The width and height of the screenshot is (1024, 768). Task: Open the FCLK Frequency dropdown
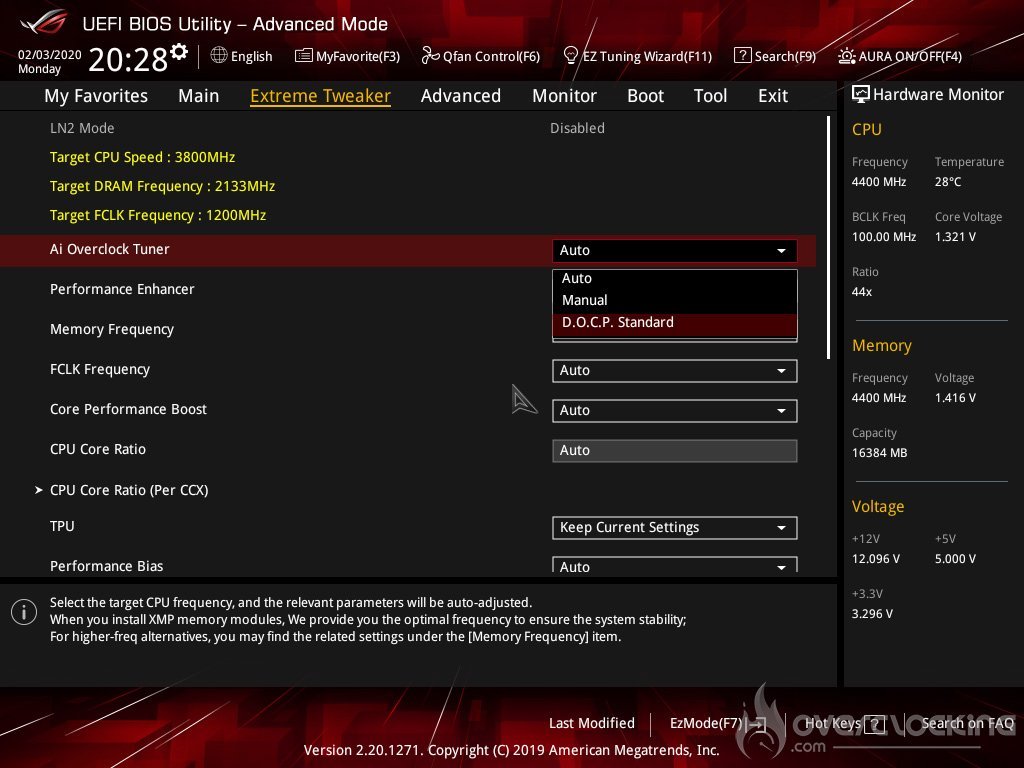point(675,370)
